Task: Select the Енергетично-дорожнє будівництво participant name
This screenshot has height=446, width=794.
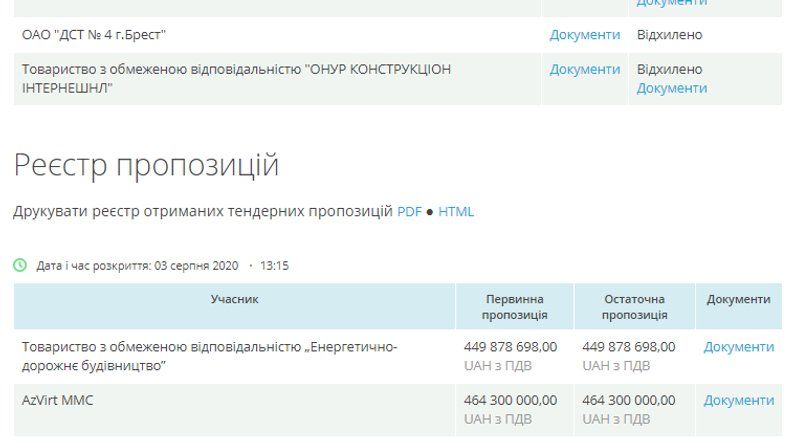Action: click(x=209, y=356)
